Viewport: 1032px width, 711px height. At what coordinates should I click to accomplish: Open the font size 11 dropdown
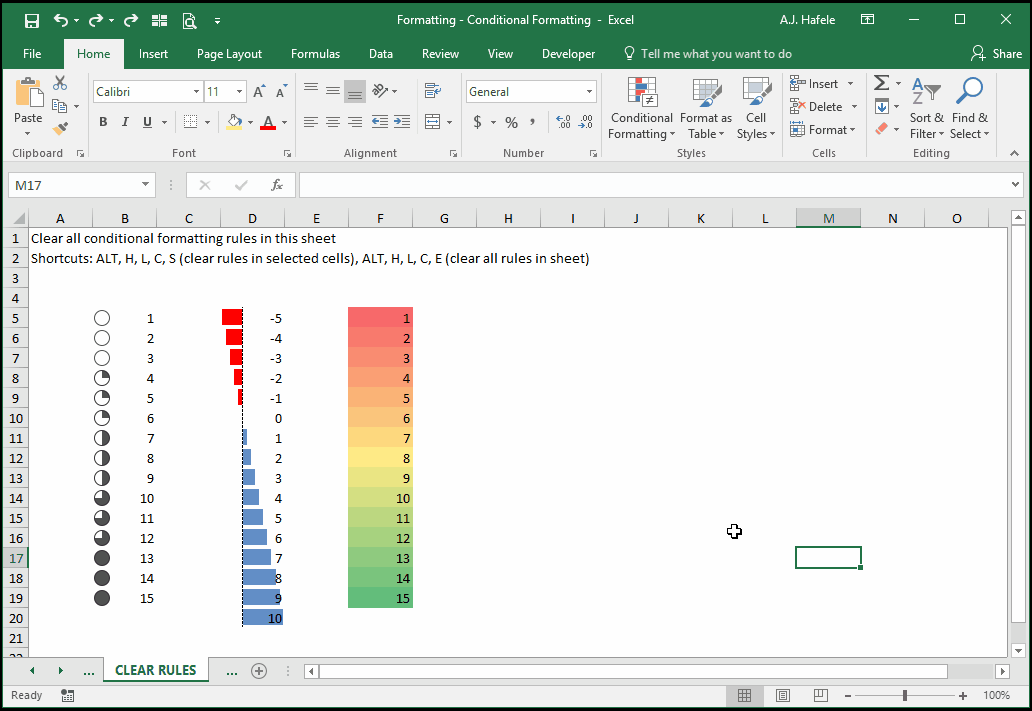pos(240,92)
